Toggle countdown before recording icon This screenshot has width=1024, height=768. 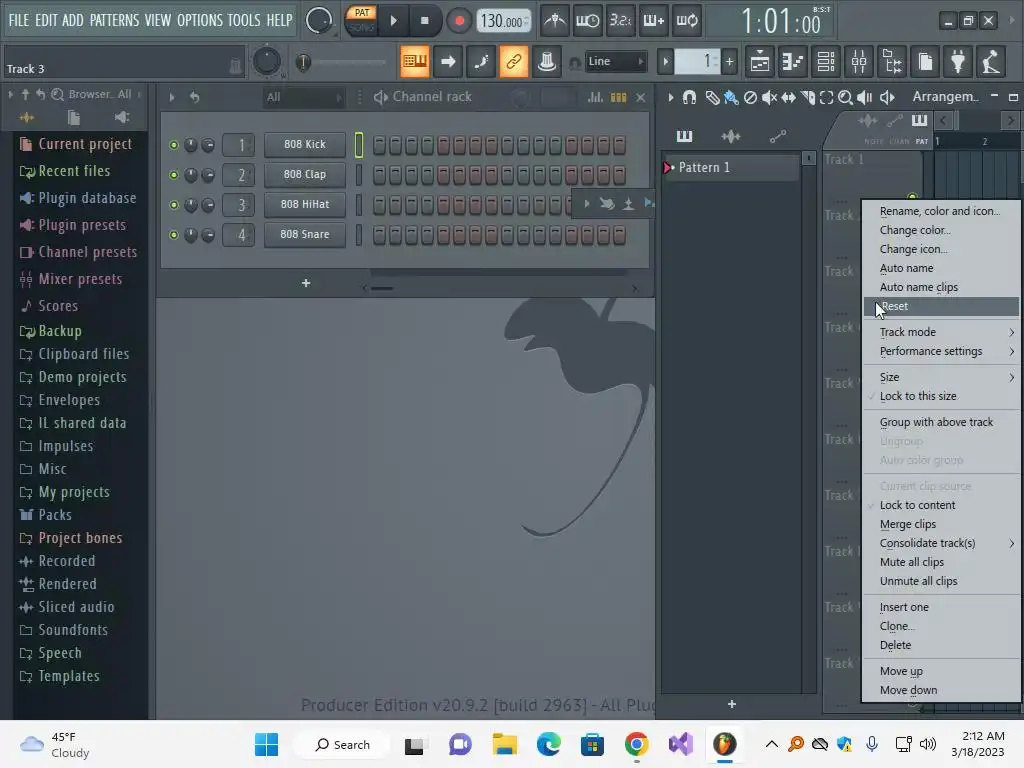pos(620,21)
